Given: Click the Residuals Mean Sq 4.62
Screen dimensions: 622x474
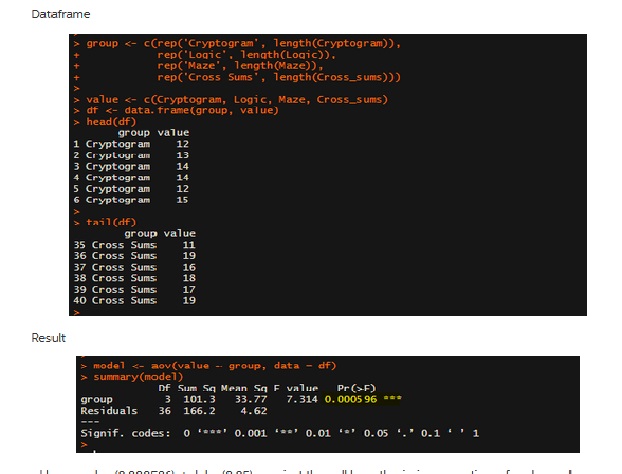Looking at the screenshot, I should [x=254, y=411].
